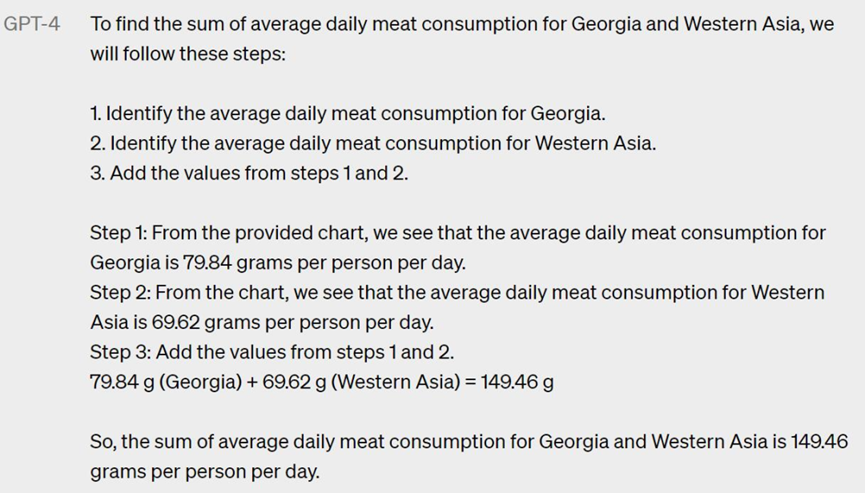Click the plus sign in the equation
865x493 pixels.
coord(252,382)
